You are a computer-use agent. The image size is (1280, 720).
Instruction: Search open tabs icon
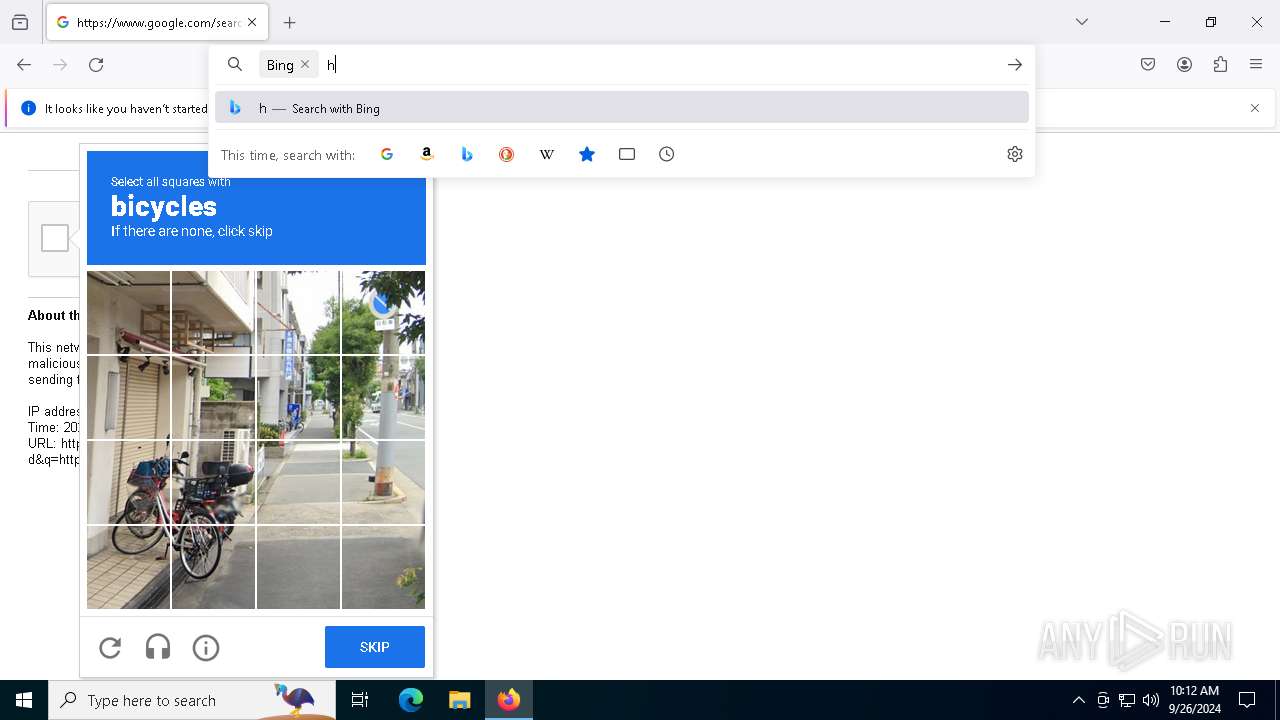[x=627, y=154]
